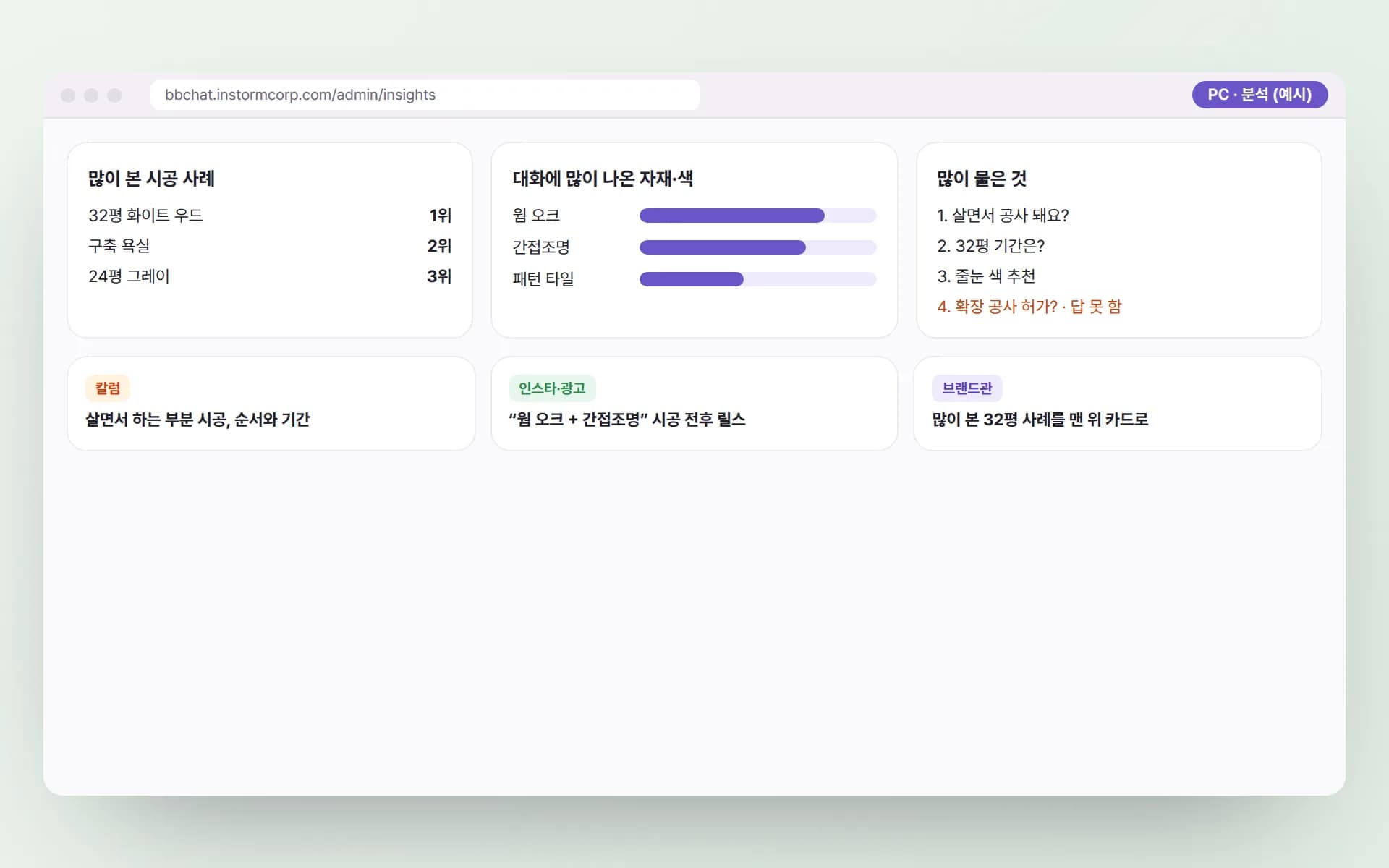Click the 칼럼 tag badge
The height and width of the screenshot is (868, 1389).
pos(108,388)
